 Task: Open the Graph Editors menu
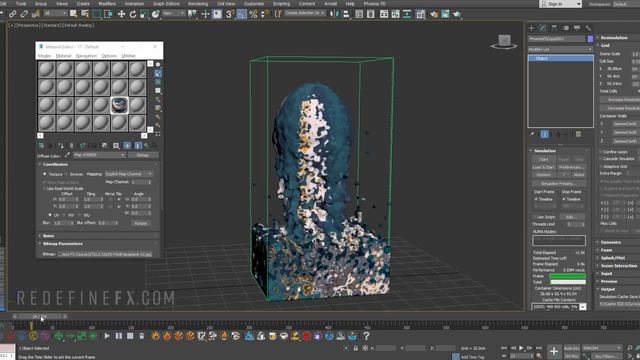point(166,4)
